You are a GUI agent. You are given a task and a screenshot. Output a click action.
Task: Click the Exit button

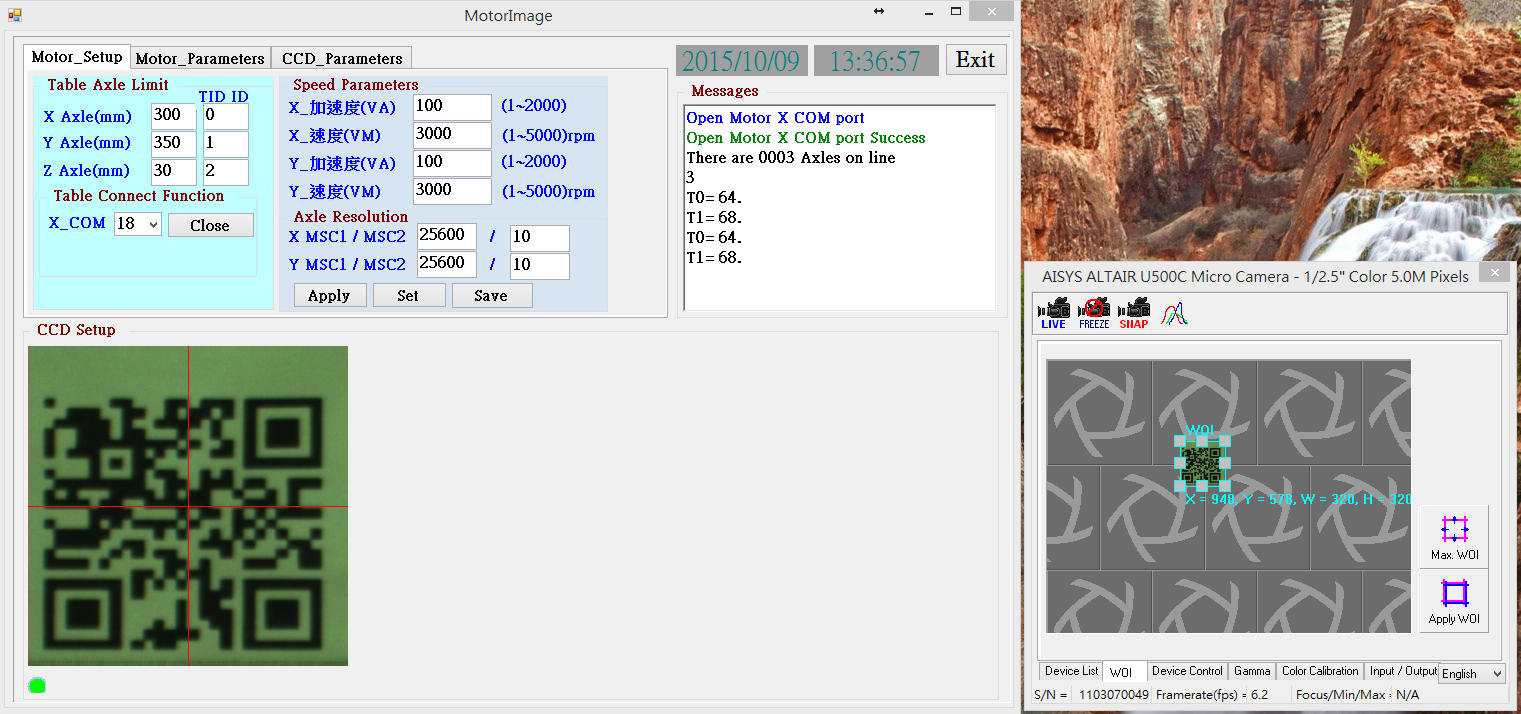tap(975, 60)
